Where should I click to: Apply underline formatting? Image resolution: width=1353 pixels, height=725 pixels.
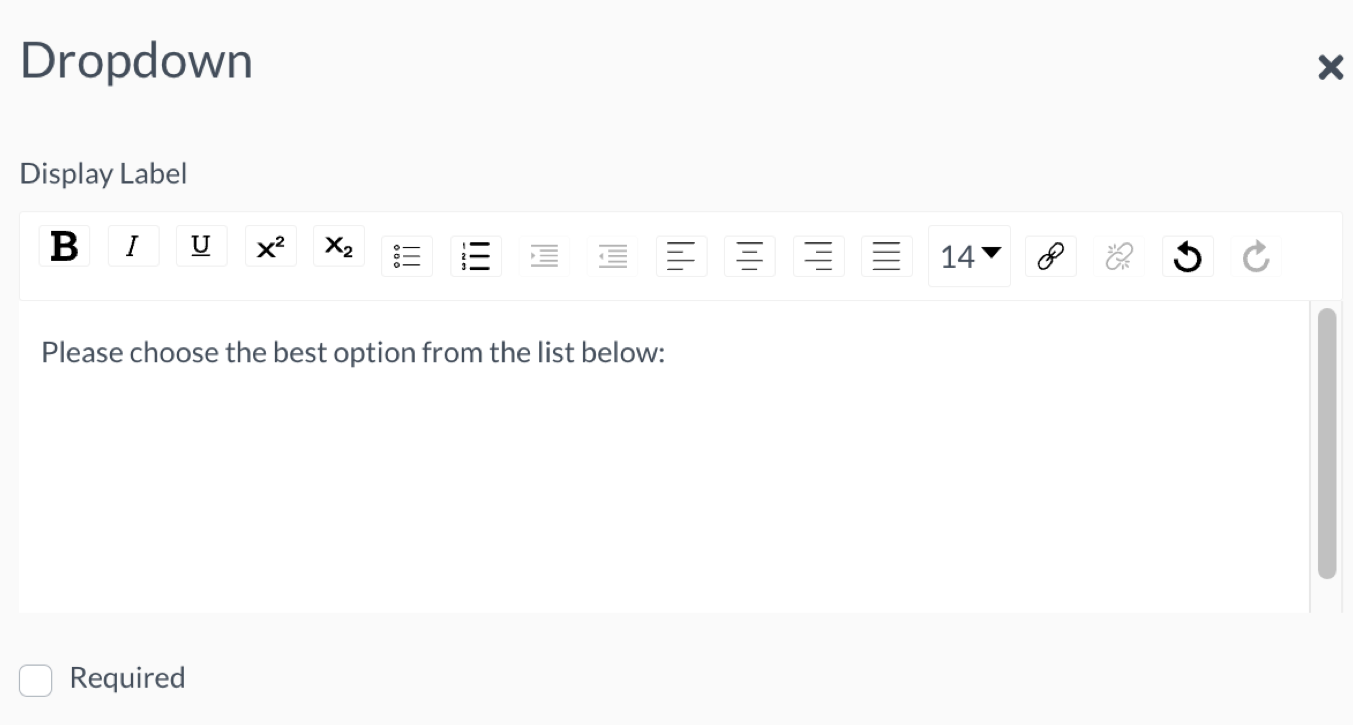(x=201, y=246)
